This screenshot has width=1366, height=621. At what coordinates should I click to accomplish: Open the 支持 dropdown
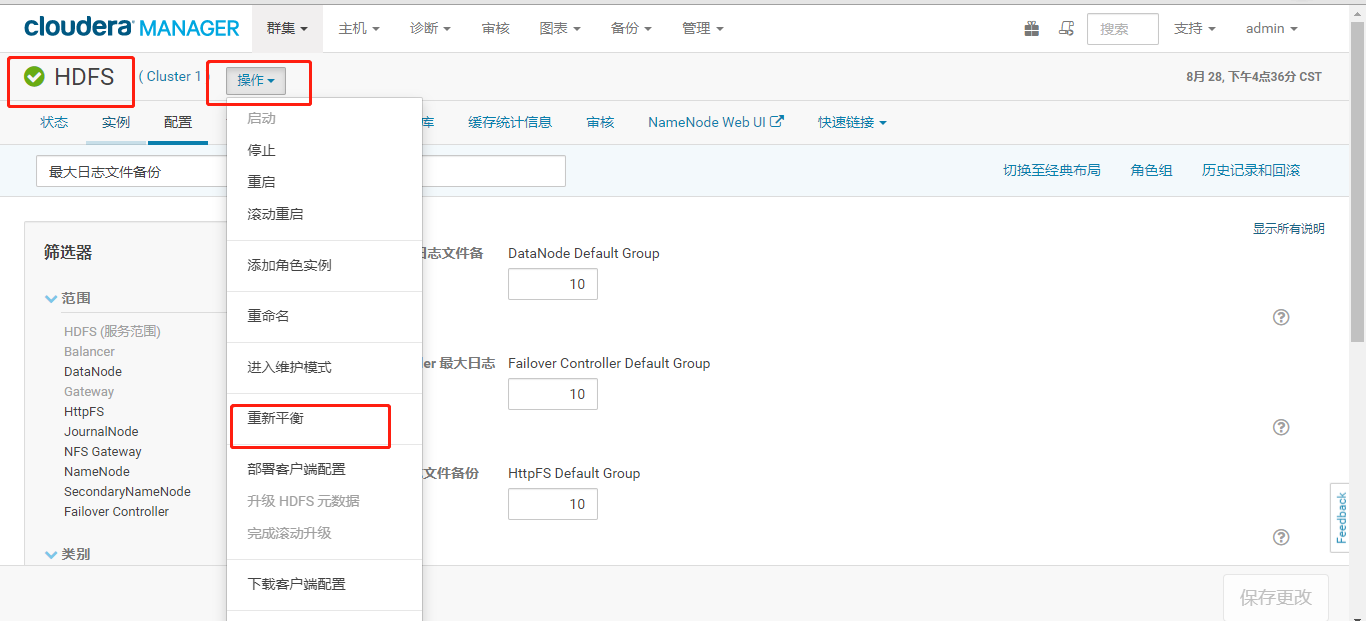[x=1195, y=28]
